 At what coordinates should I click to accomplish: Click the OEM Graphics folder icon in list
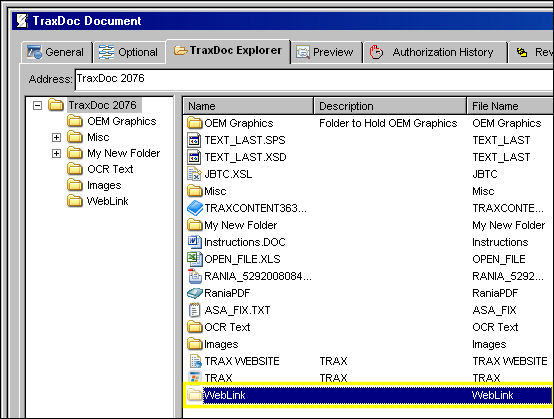coord(195,123)
